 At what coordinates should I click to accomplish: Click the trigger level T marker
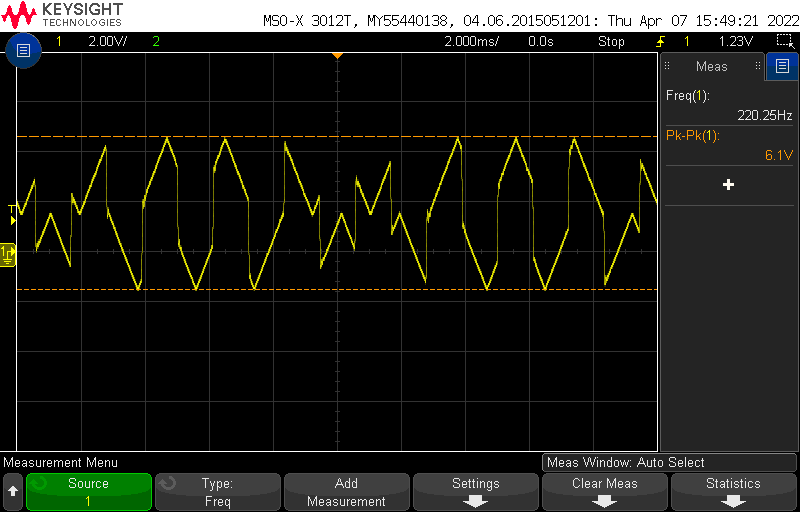pyautogui.click(x=12, y=210)
